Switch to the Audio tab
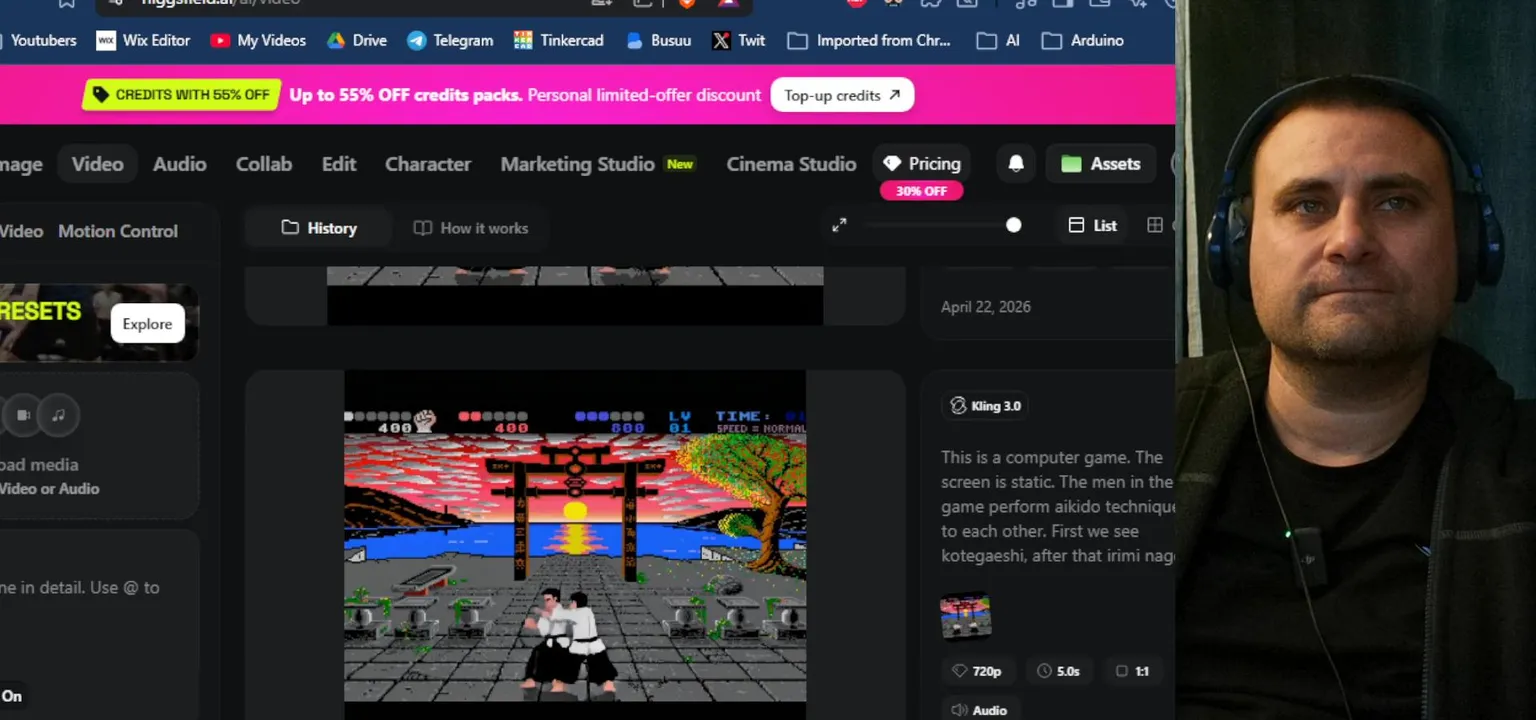This screenshot has height=720, width=1536. click(x=179, y=164)
